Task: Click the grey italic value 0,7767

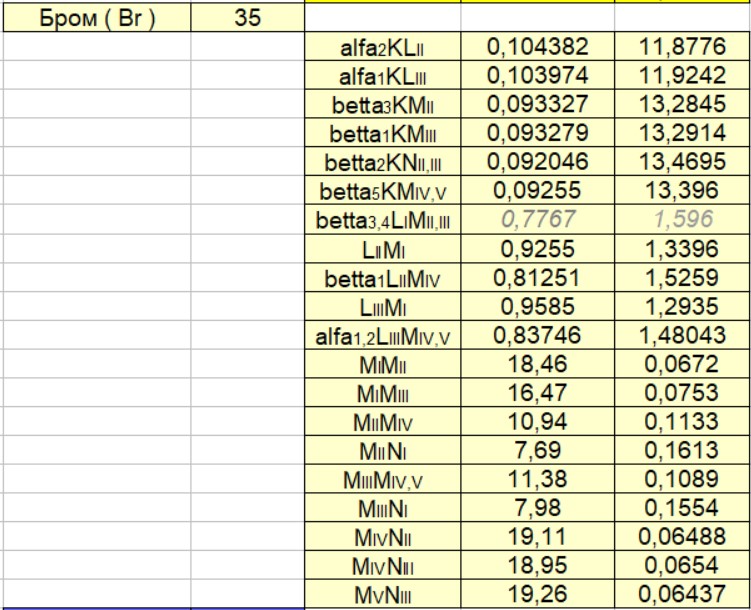Action: point(537,220)
